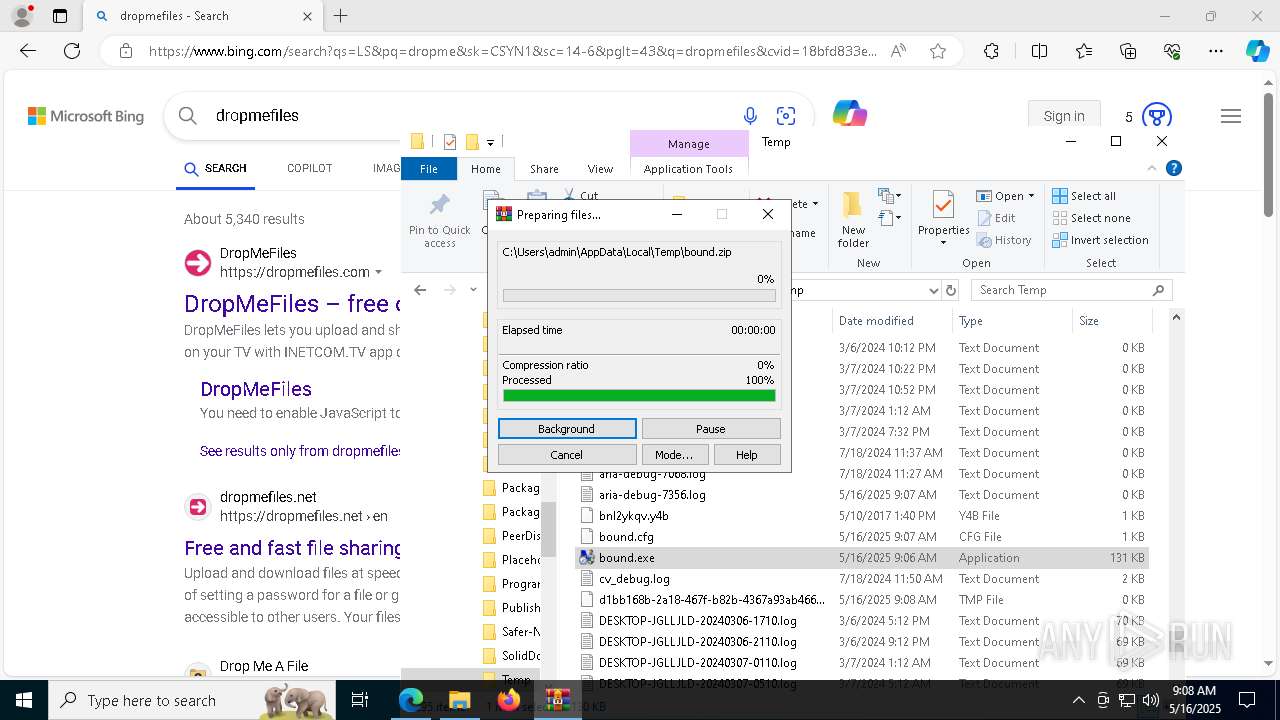Open Free and fast file sharing link

(292, 548)
